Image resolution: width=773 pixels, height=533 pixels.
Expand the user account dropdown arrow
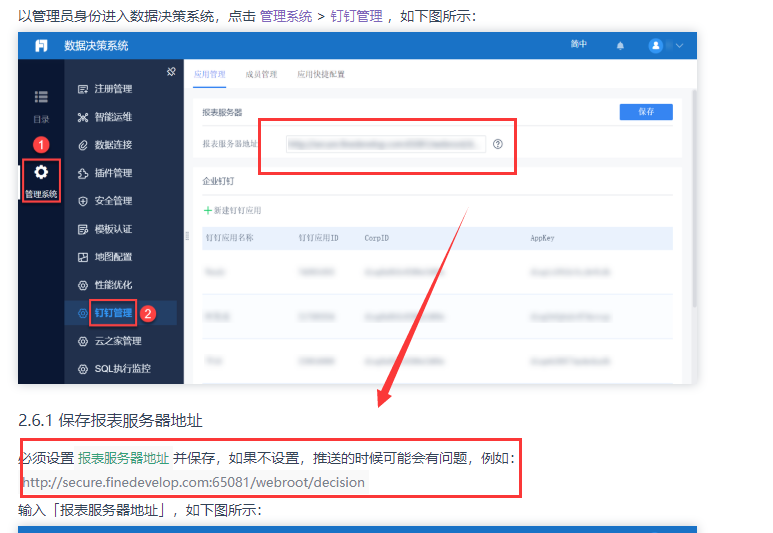click(x=679, y=46)
